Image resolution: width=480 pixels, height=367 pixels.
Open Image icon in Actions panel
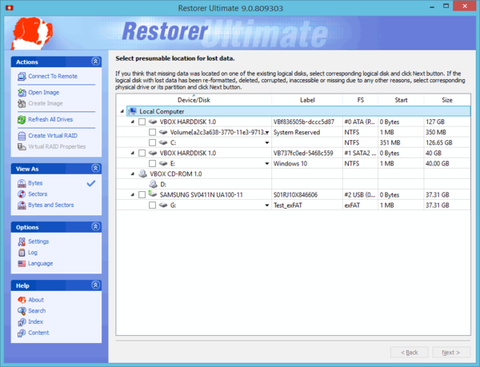(22, 92)
